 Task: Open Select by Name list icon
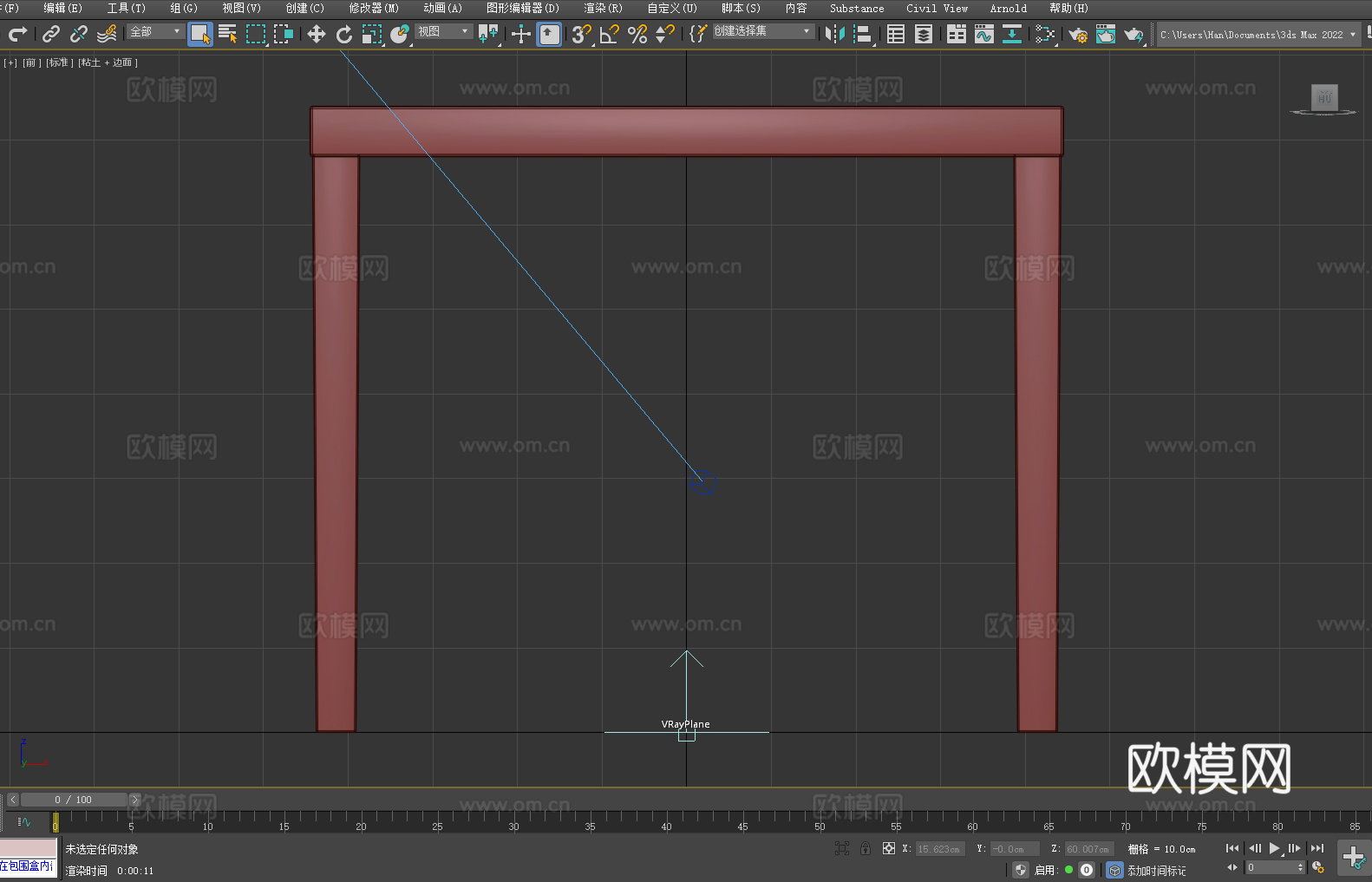(x=228, y=34)
